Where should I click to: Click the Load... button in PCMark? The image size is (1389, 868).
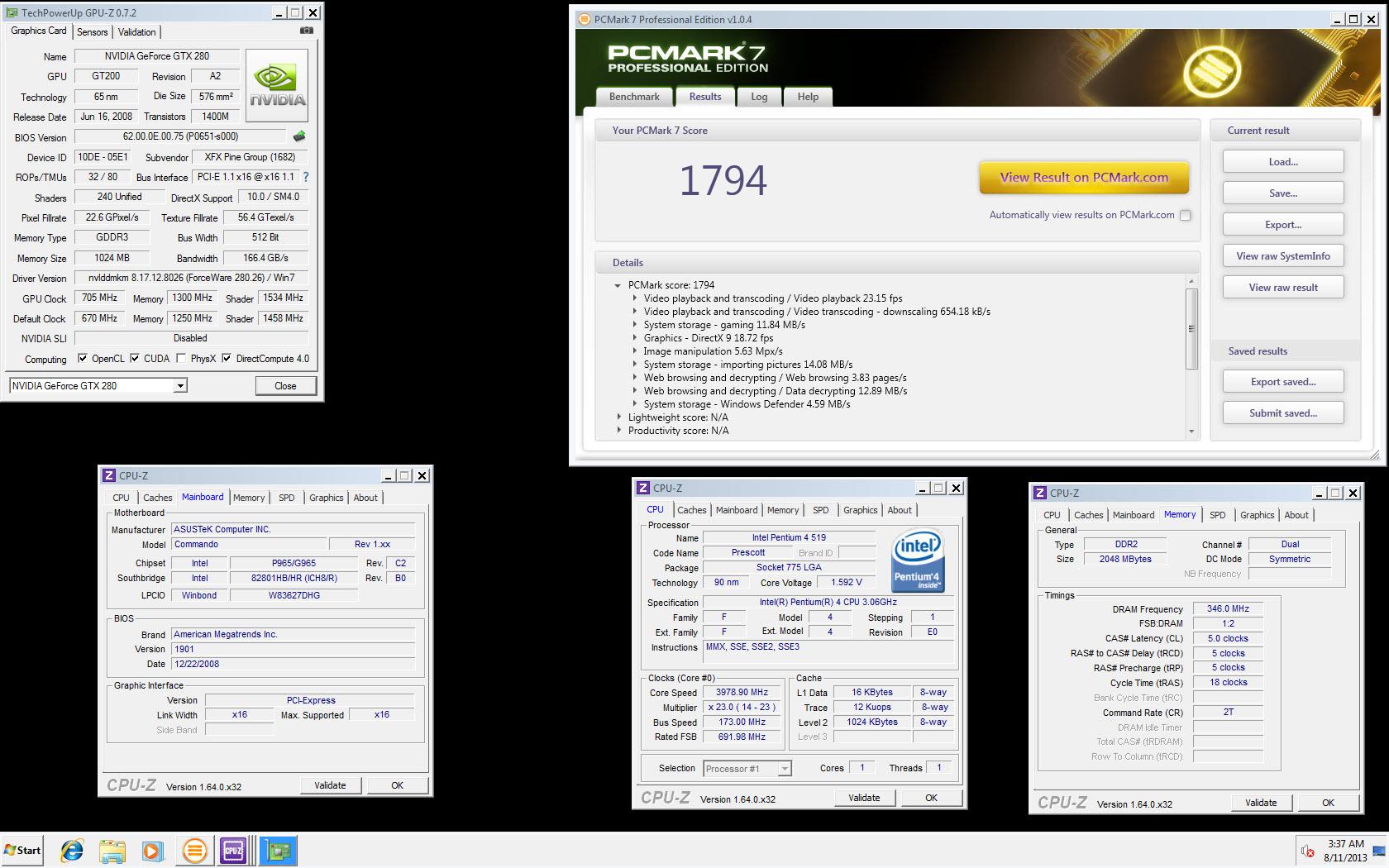coord(1283,162)
